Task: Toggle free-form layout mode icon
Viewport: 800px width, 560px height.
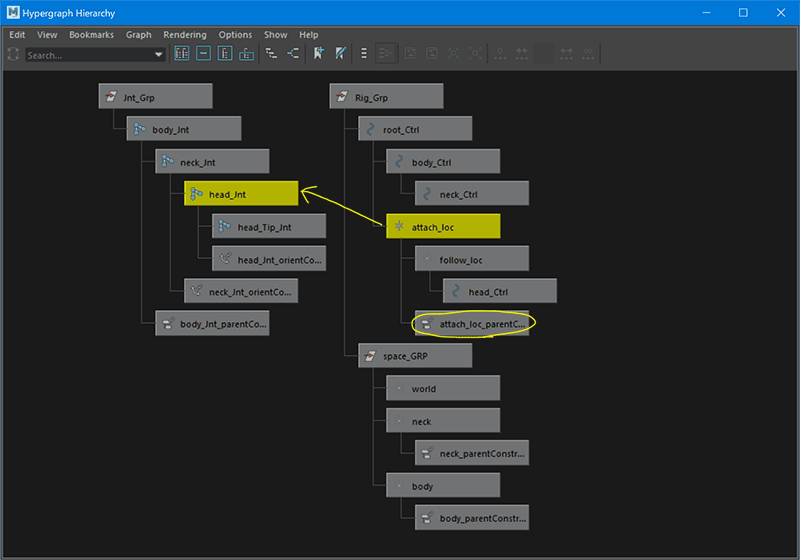Action: coord(364,53)
